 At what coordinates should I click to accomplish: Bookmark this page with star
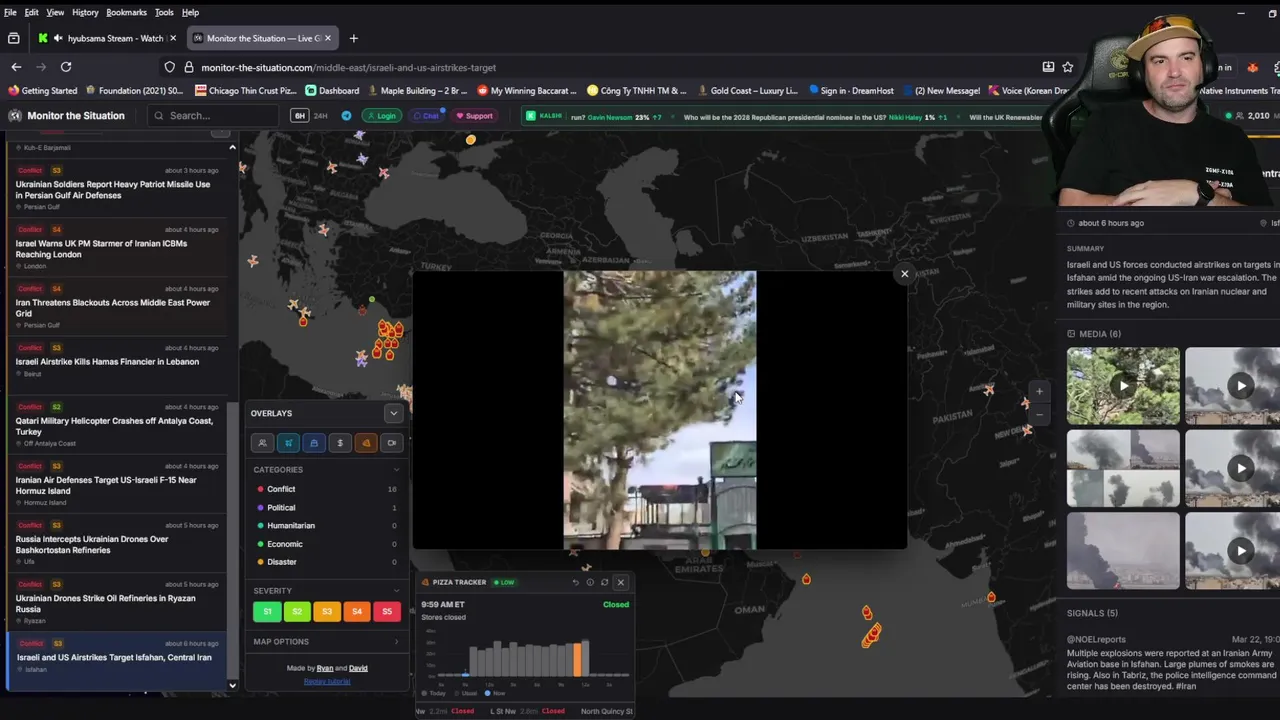click(x=1068, y=67)
